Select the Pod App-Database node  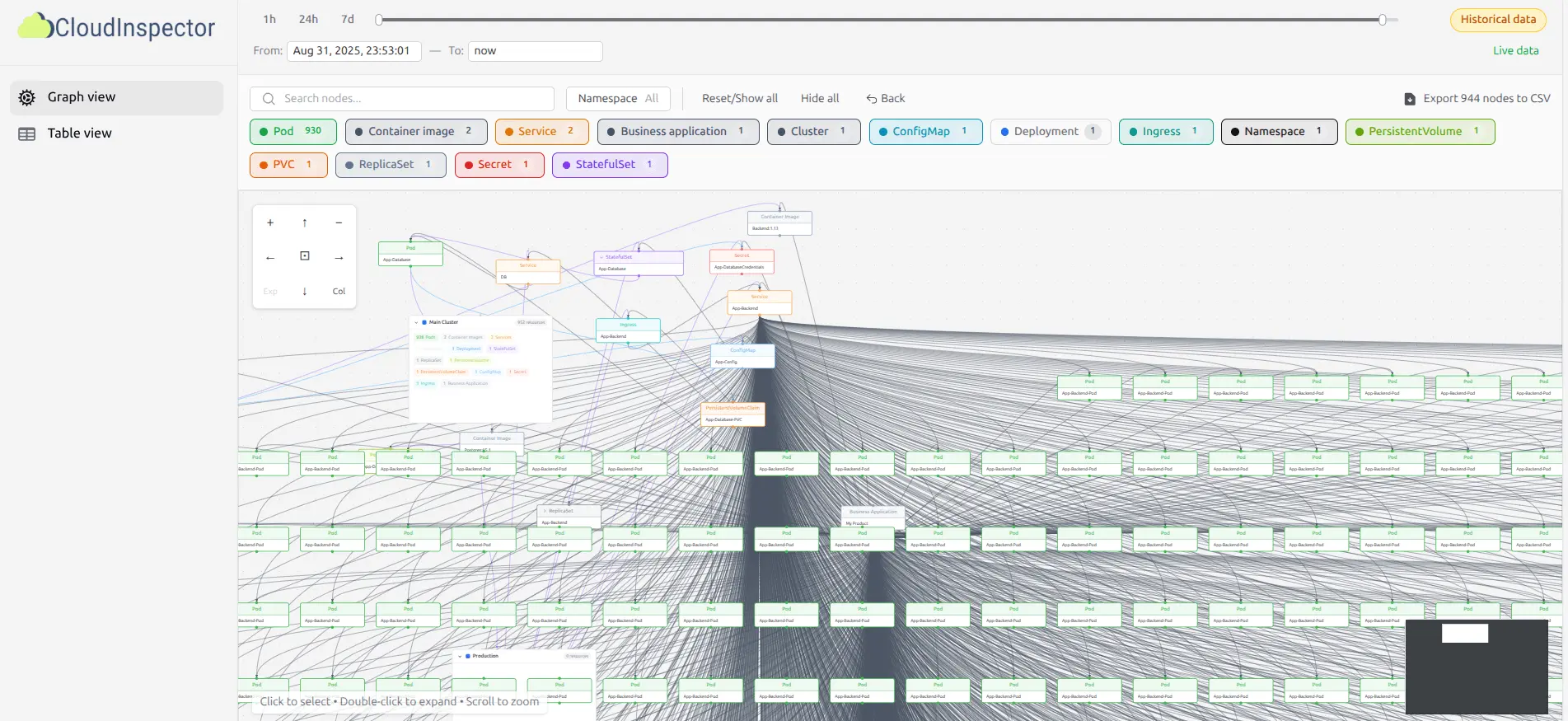(x=410, y=254)
